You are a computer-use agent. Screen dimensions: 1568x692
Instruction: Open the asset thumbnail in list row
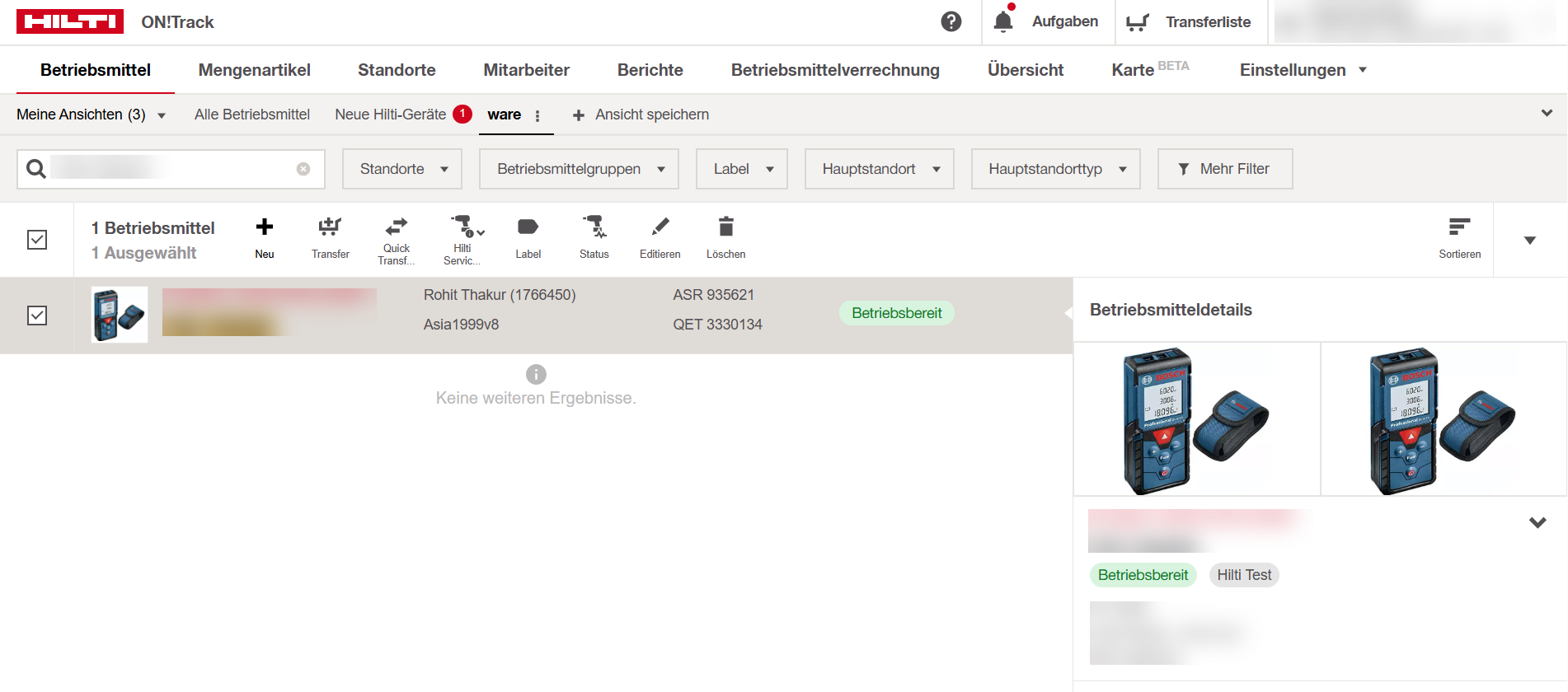120,315
